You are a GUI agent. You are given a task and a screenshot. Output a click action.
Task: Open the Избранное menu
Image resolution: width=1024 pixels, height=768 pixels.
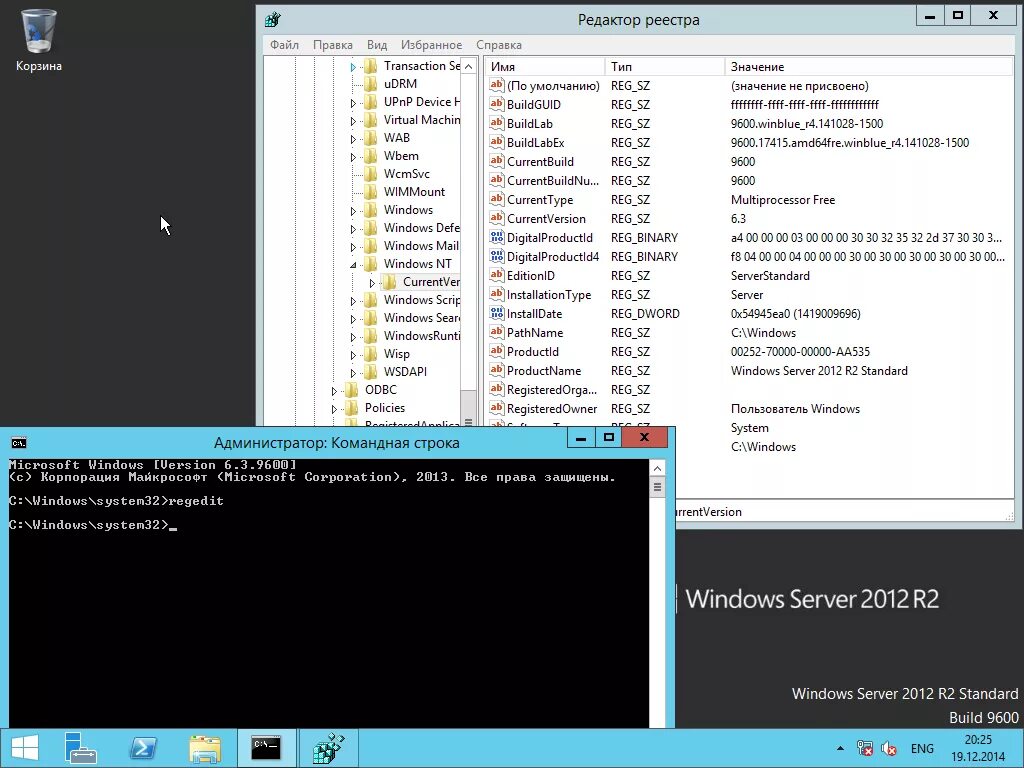pos(431,44)
